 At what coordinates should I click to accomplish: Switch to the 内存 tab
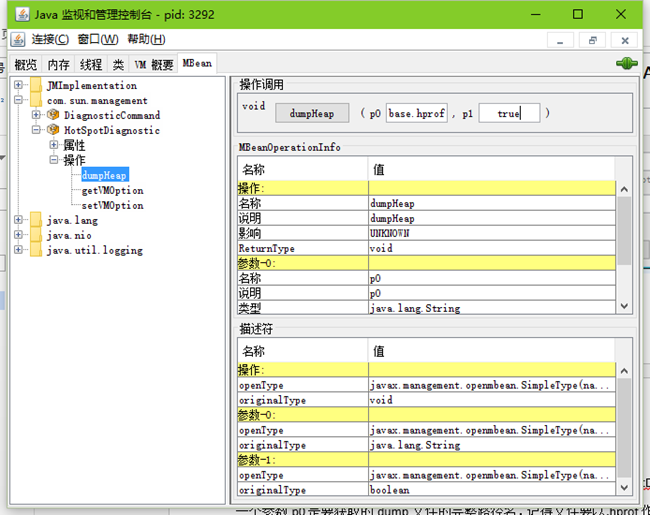[58, 65]
